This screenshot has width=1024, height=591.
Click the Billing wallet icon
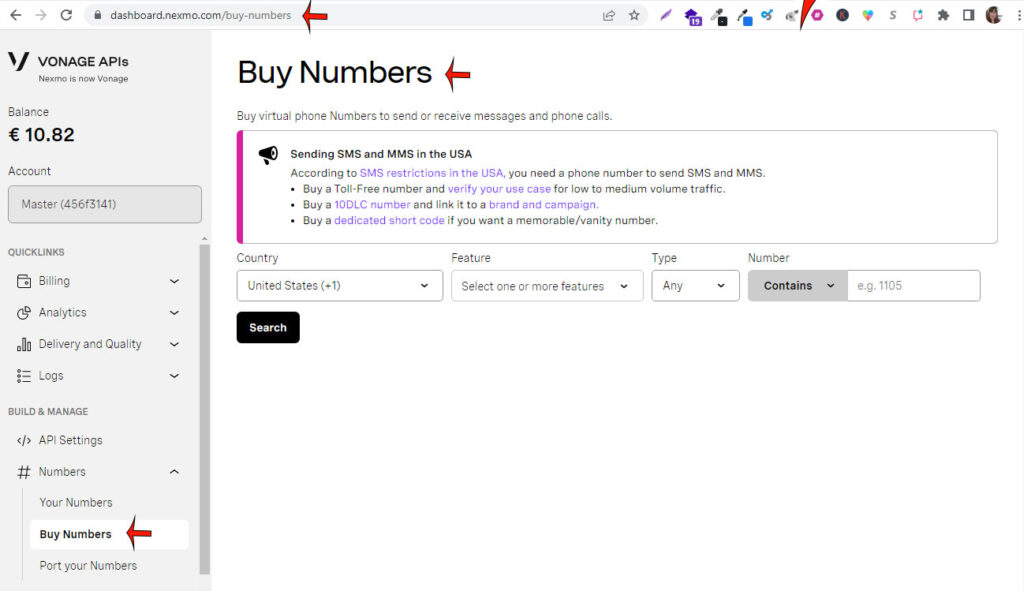[x=24, y=281]
